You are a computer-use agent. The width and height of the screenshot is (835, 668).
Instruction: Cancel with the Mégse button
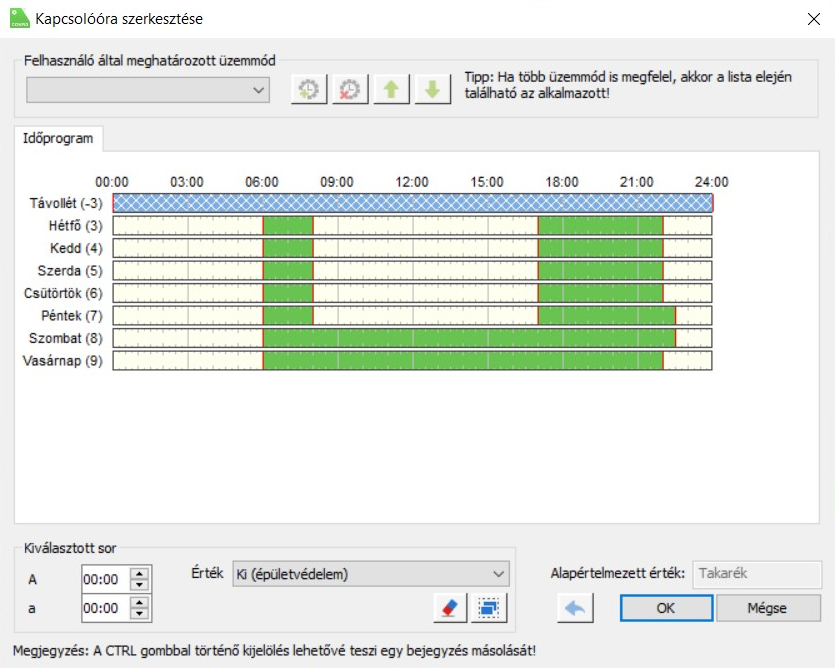point(767,608)
